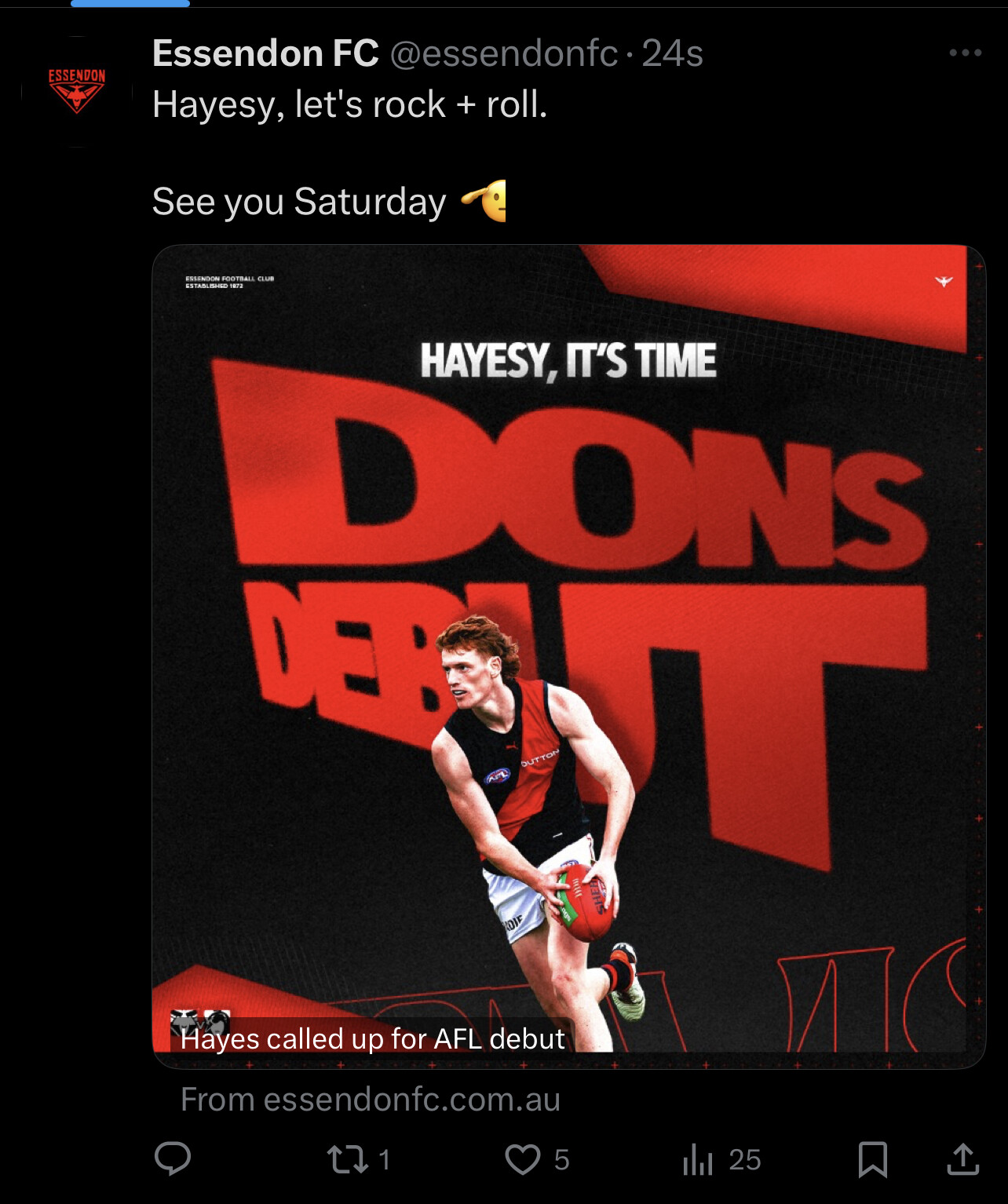The height and width of the screenshot is (1204, 1008).
Task: Open the 24s post timestamp
Action: (672, 53)
